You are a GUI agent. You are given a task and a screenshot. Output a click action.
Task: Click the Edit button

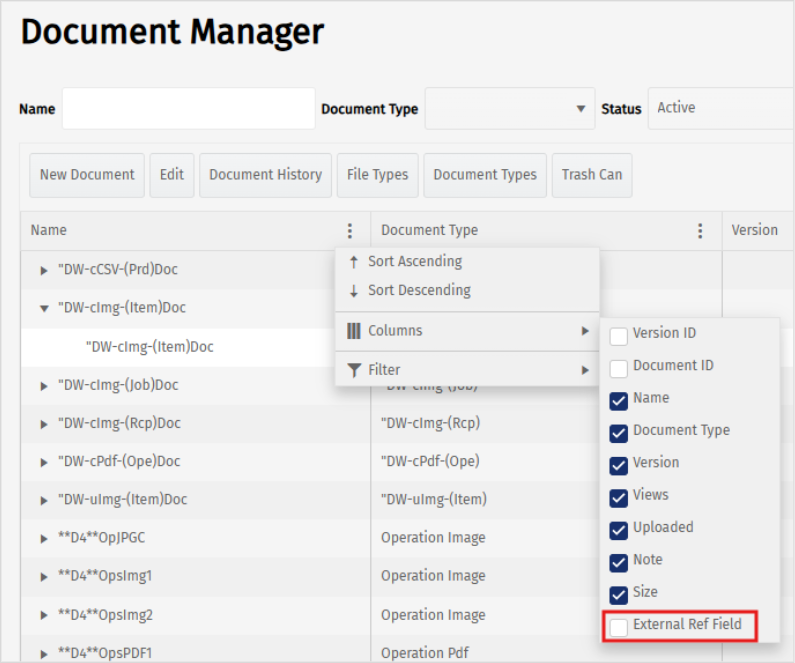click(x=172, y=175)
